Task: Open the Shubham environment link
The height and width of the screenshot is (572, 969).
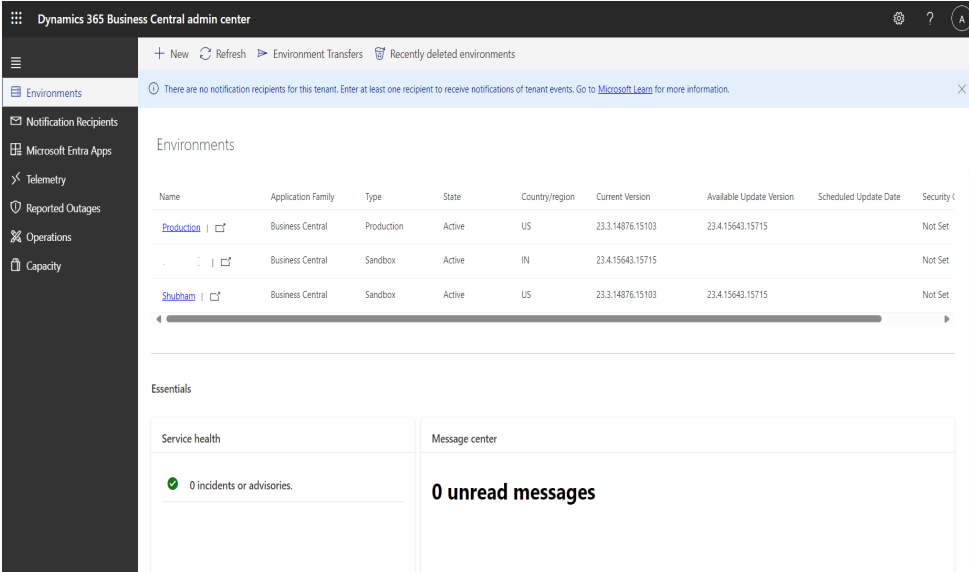Action: pos(179,296)
